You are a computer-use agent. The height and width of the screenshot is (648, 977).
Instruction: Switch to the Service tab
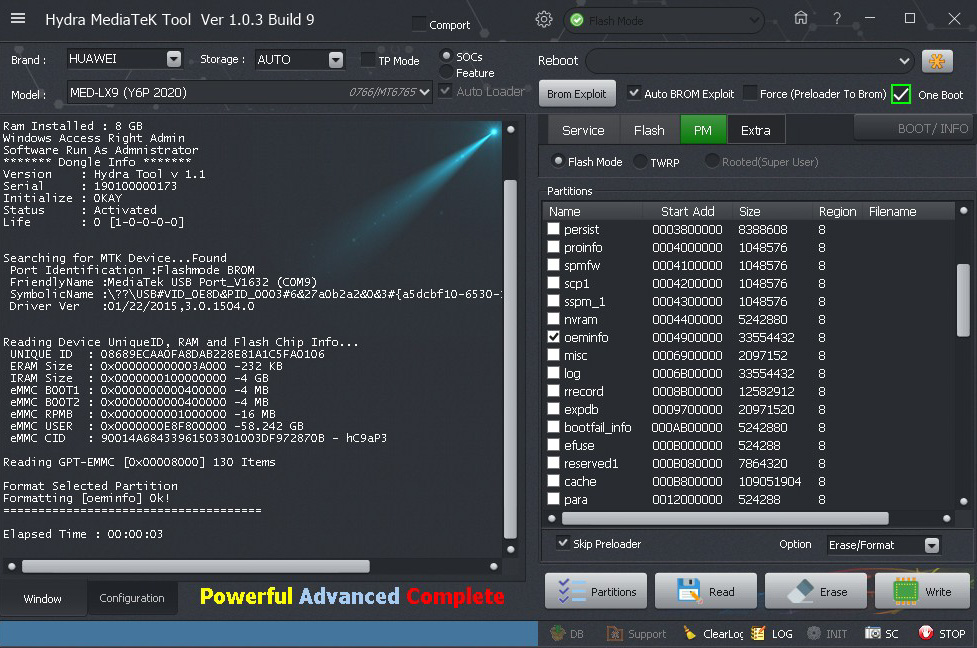[582, 130]
